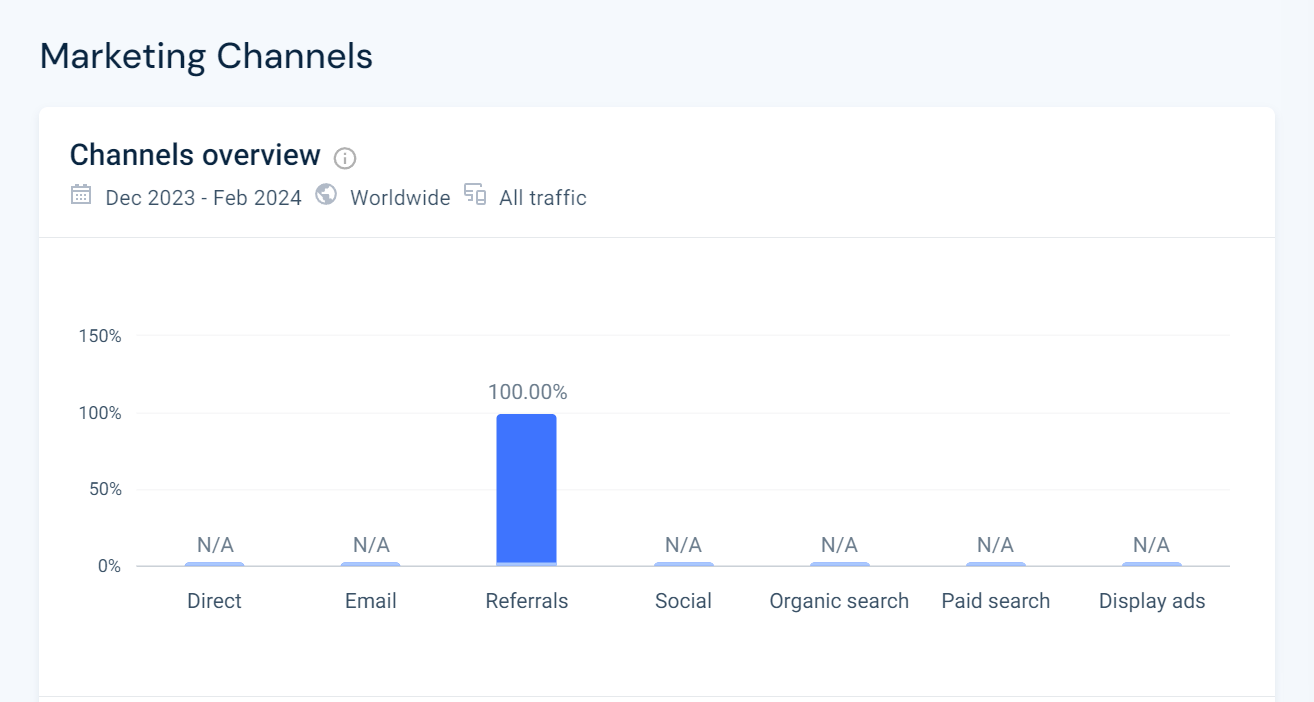Click the All traffic label

click(543, 198)
